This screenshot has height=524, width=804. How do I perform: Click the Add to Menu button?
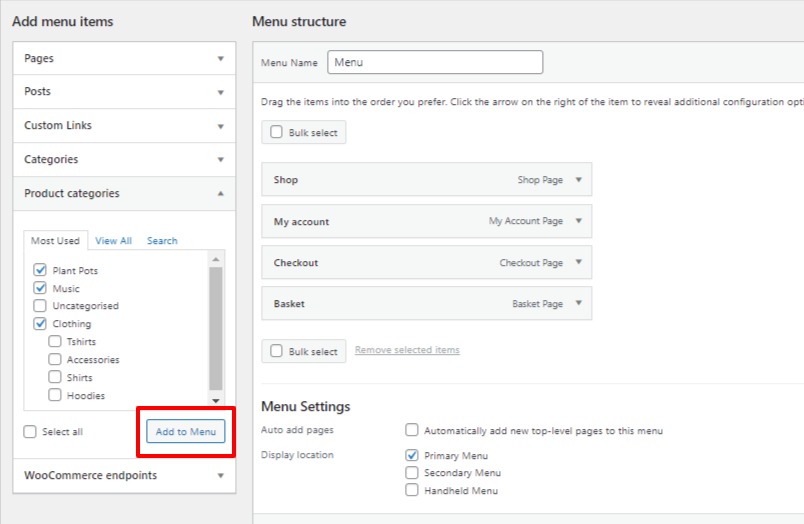[x=186, y=431]
